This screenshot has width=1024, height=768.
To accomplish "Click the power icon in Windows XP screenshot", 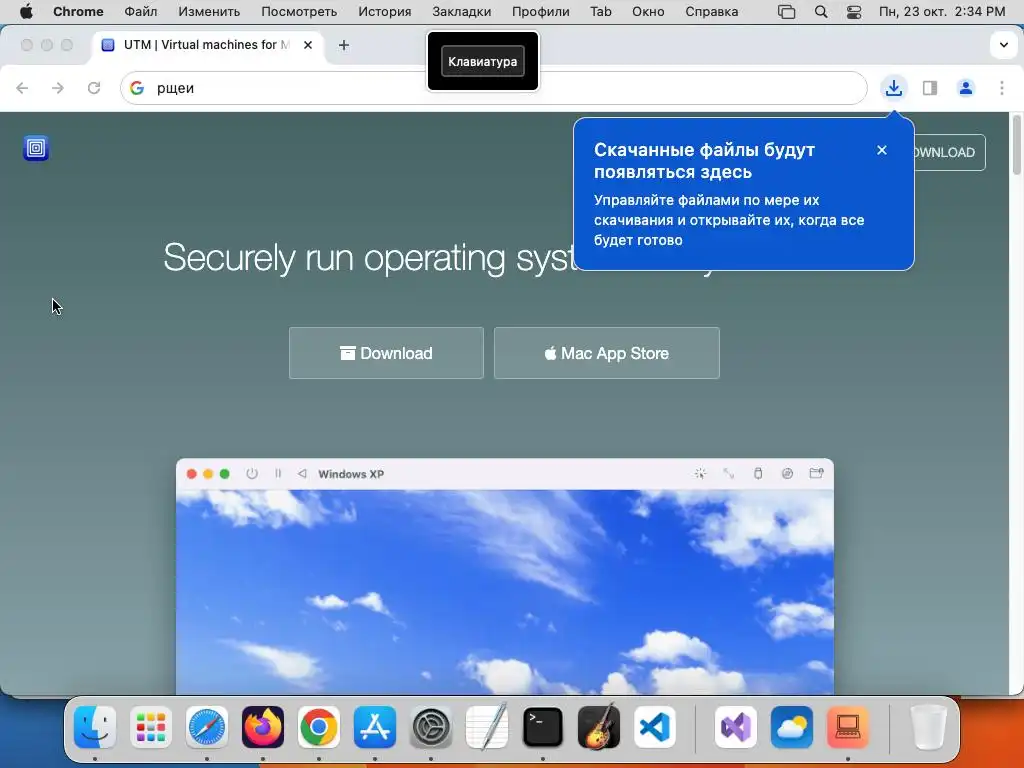I will tap(251, 474).
